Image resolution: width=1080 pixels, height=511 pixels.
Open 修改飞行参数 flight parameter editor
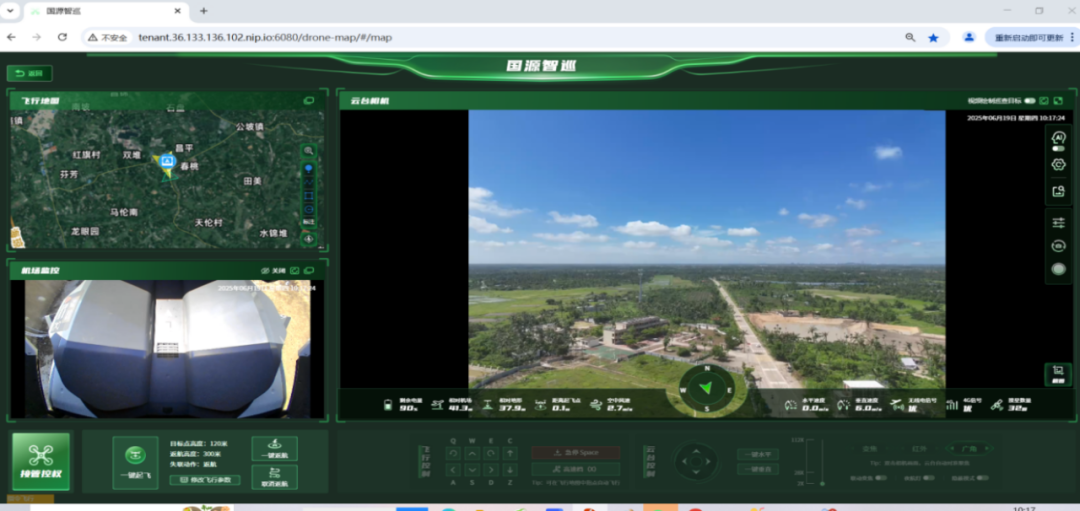pyautogui.click(x=205, y=480)
